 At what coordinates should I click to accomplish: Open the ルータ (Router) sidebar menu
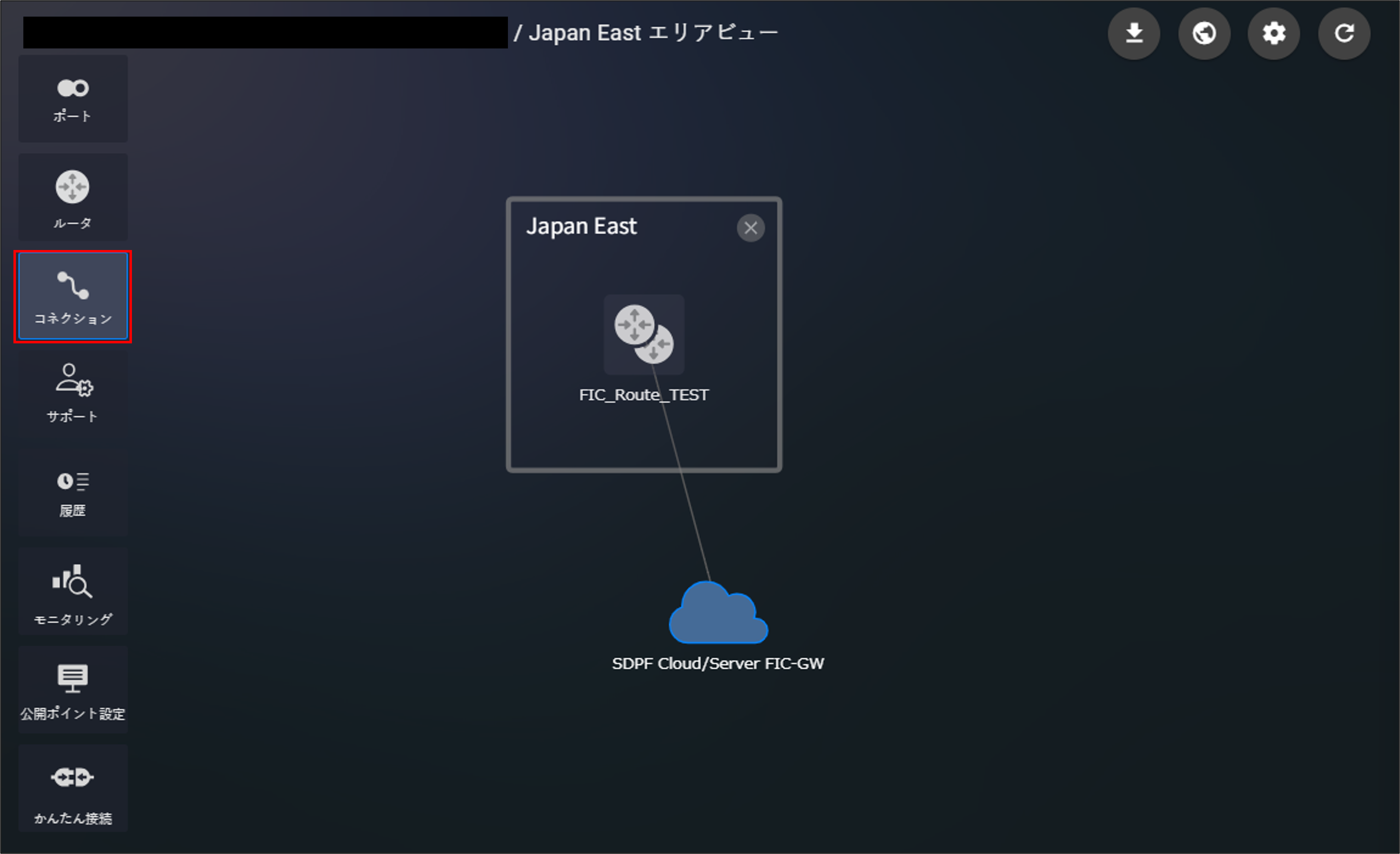pos(73,197)
